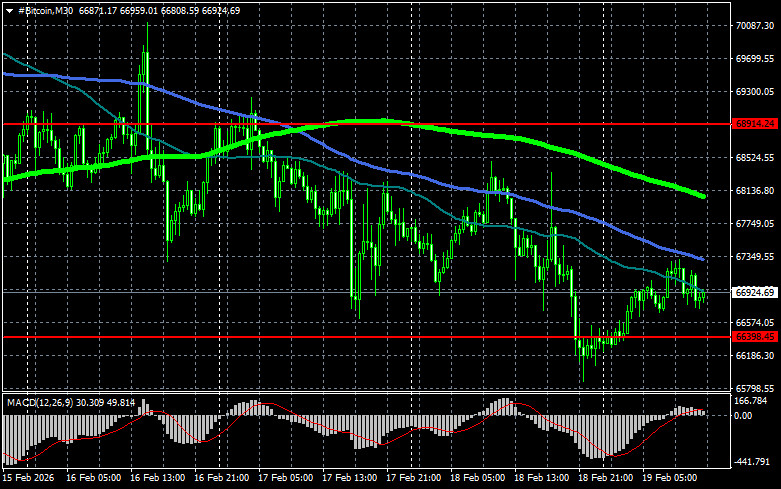
Task: Click the current price label 66924.69
Action: point(755,293)
